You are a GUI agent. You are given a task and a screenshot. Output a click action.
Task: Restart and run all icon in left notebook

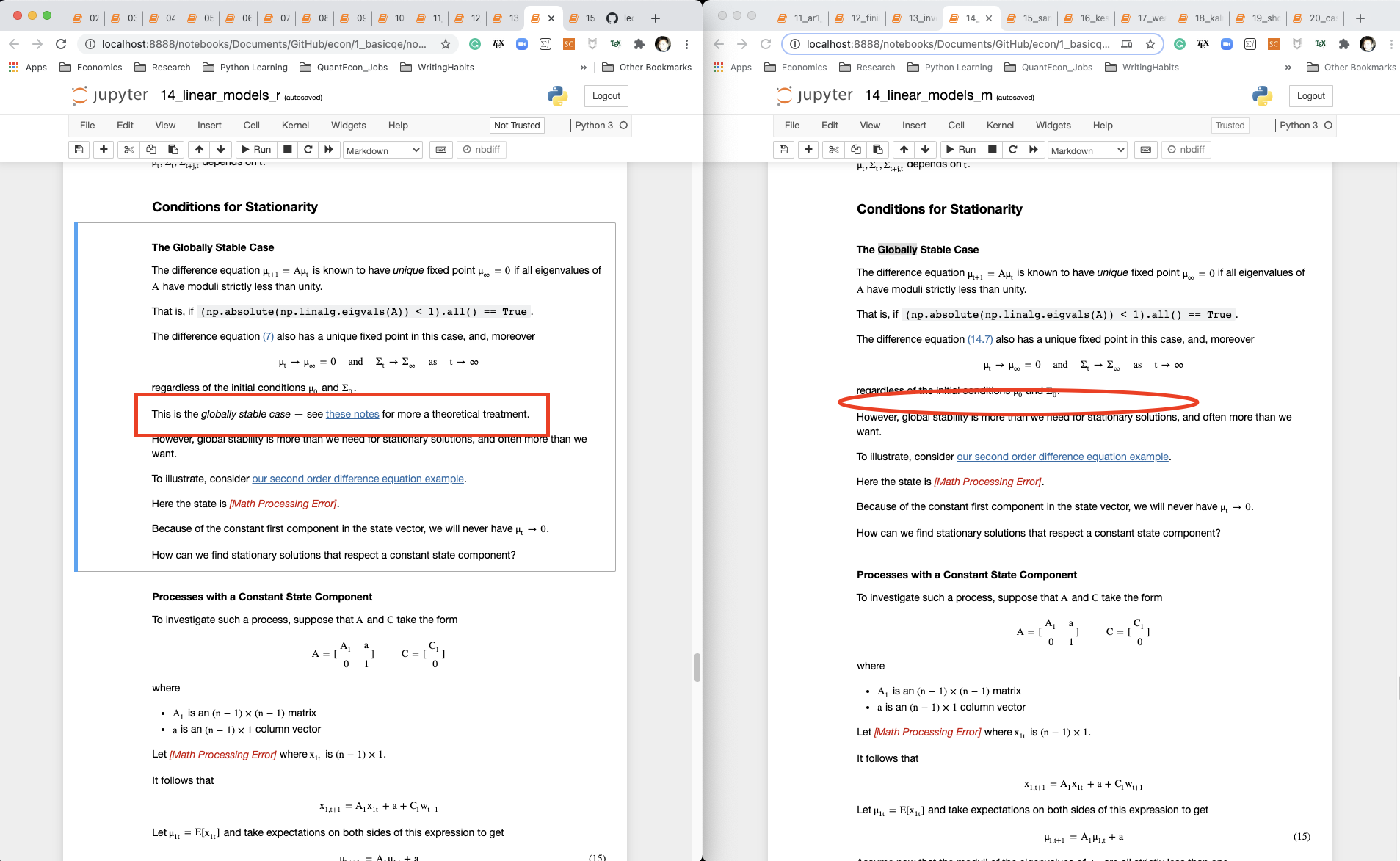pyautogui.click(x=328, y=150)
